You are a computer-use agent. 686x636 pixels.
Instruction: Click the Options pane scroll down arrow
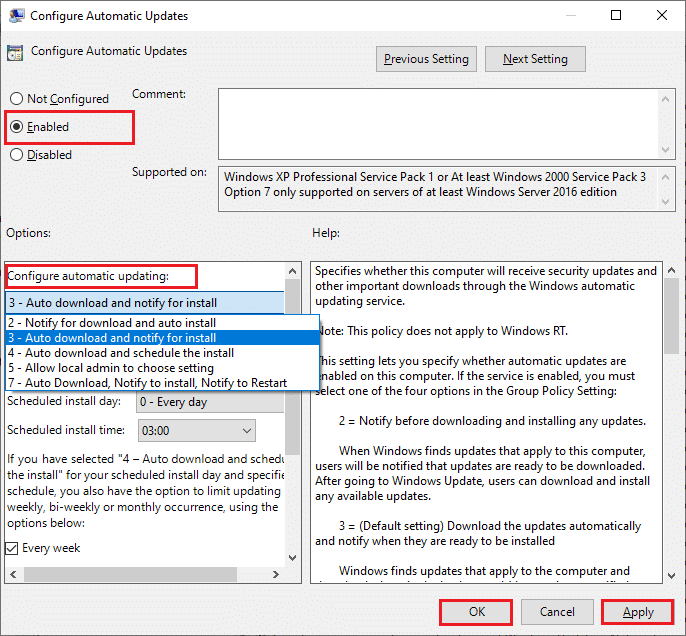click(293, 558)
